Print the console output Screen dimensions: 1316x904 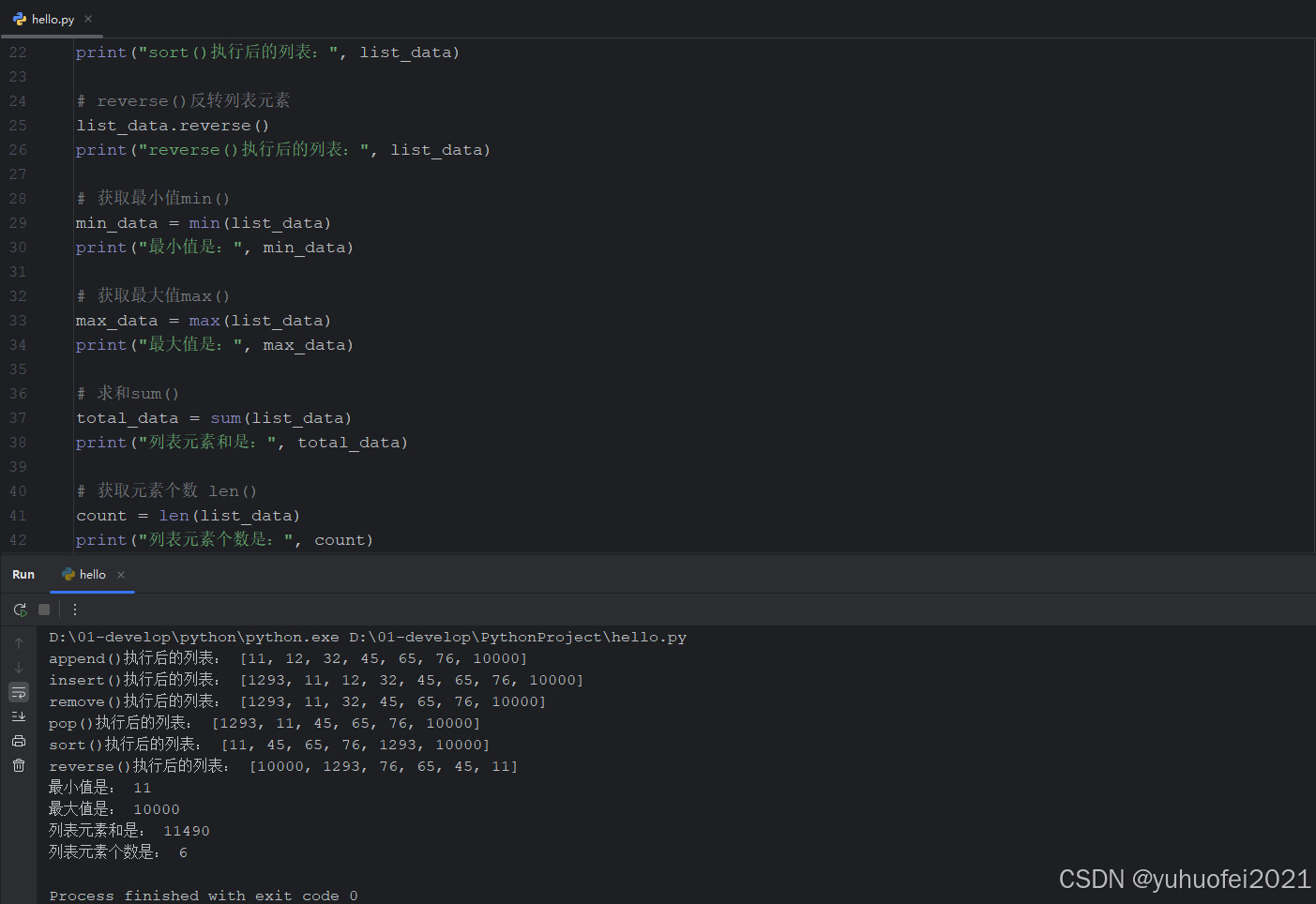pyautogui.click(x=19, y=741)
